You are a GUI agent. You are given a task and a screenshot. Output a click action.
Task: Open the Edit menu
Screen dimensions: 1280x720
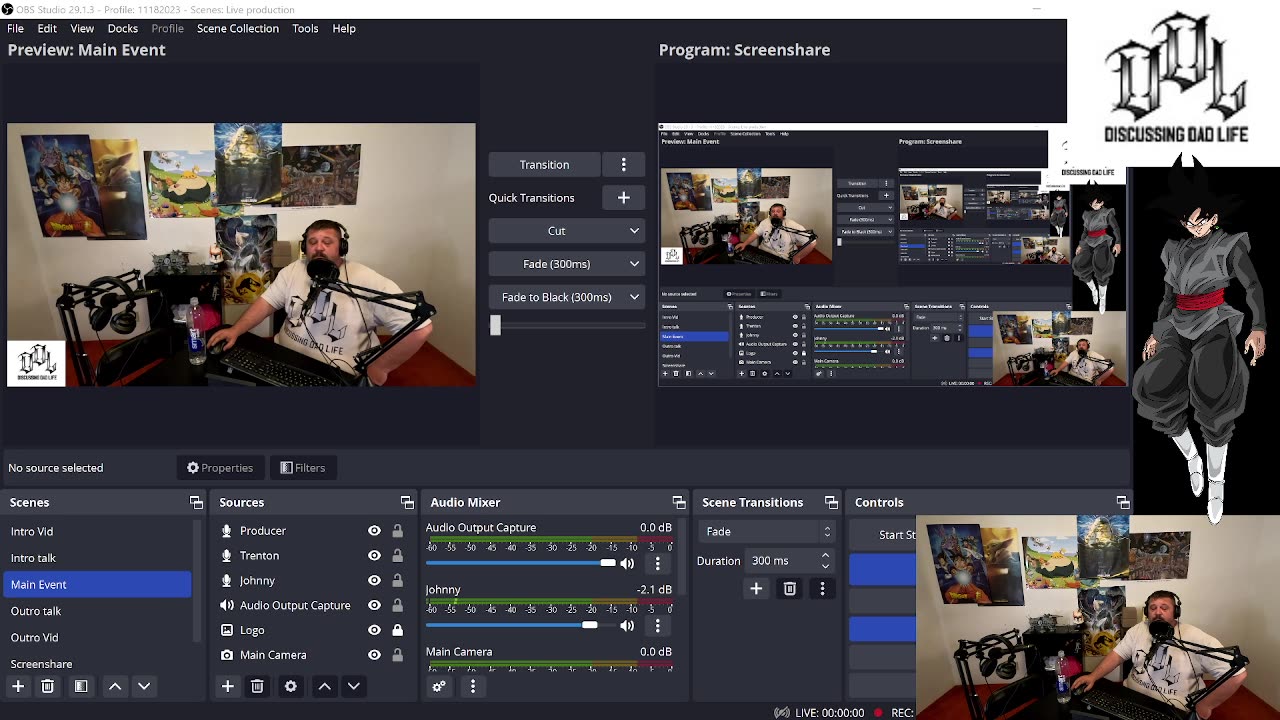point(47,28)
